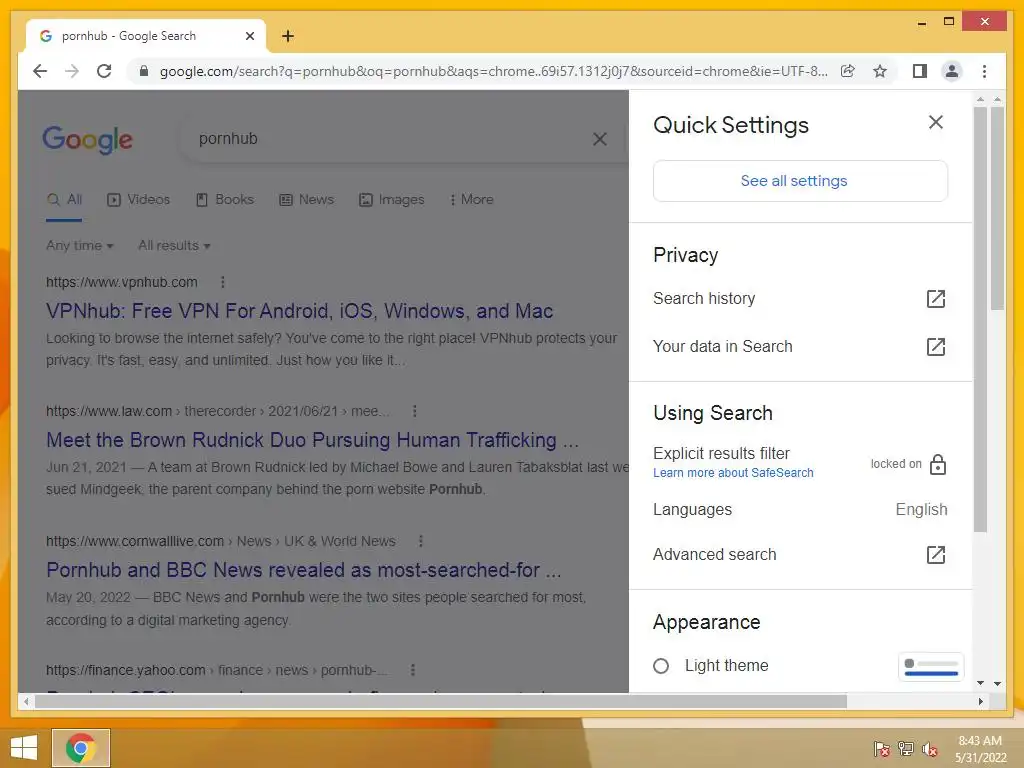Switch to the Books tab
The image size is (1024, 768).
(x=225, y=199)
